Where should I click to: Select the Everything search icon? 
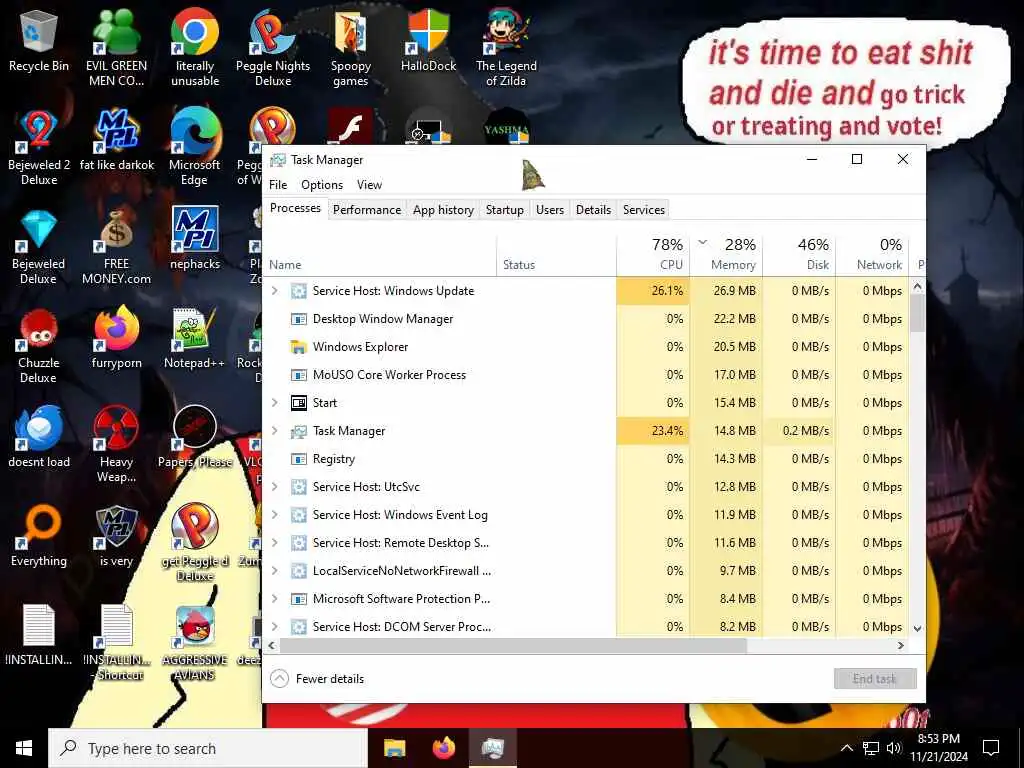[39, 536]
